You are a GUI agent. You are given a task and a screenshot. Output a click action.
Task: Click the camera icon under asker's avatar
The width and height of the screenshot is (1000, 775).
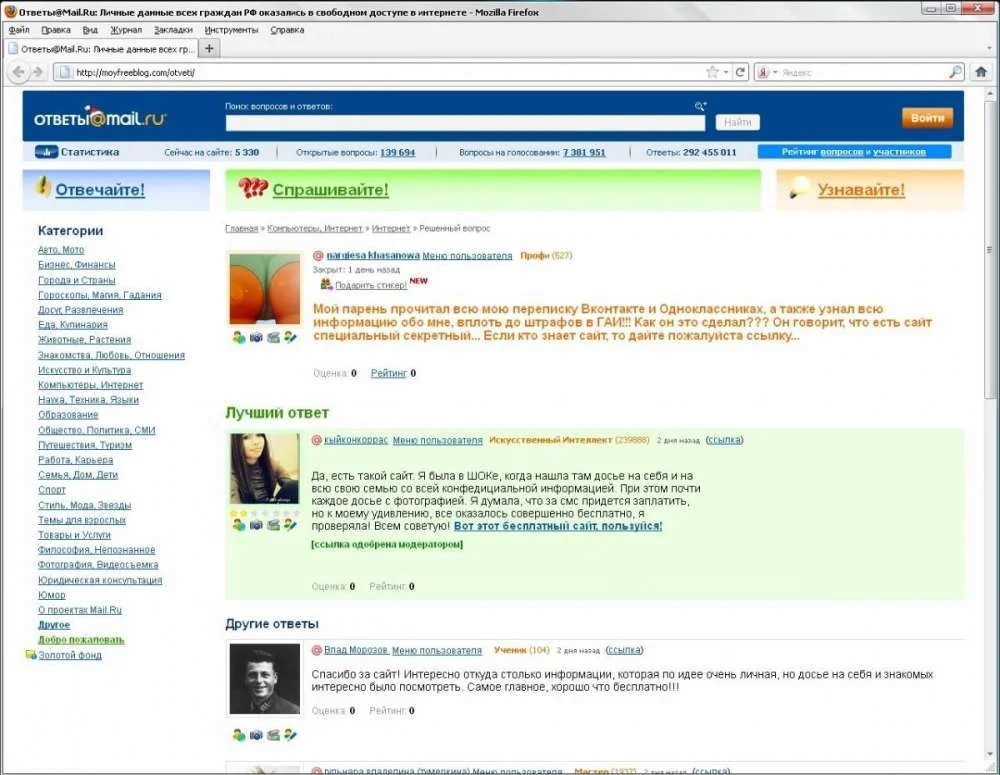(x=256, y=337)
